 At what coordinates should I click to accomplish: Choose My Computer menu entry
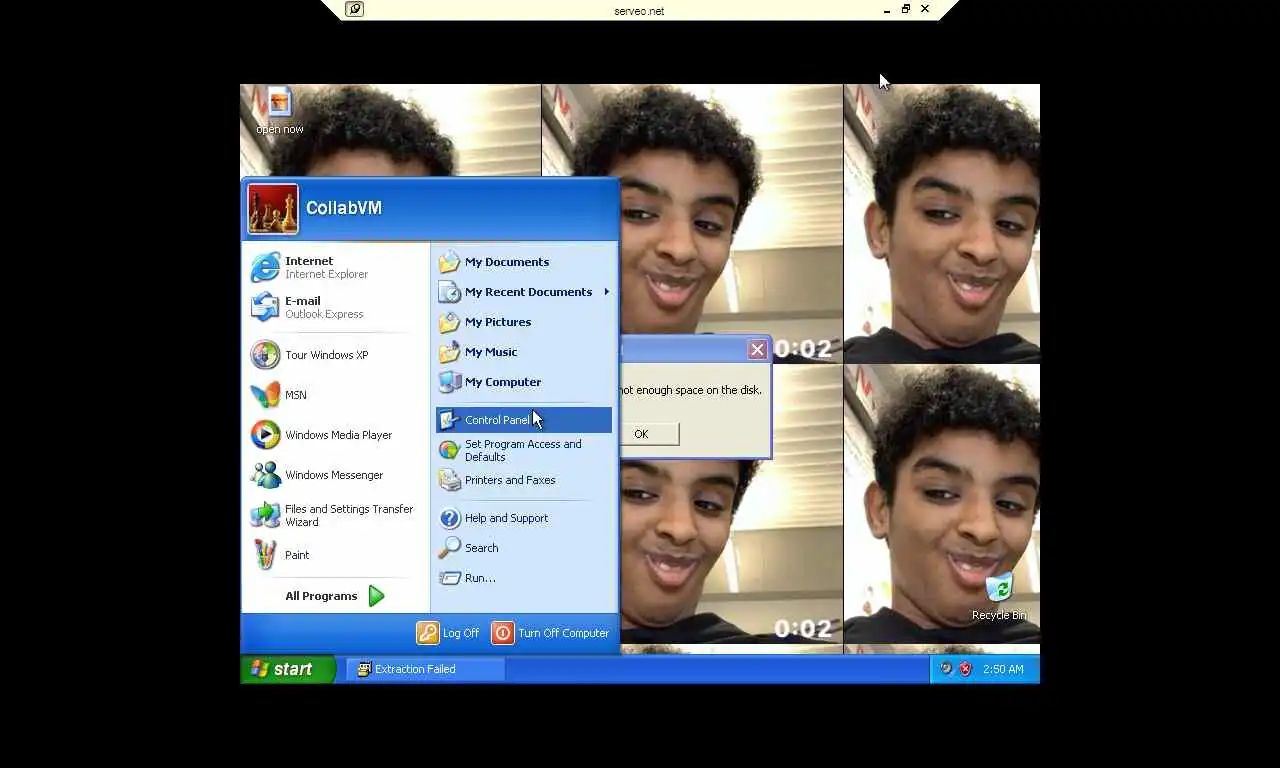tap(524, 382)
